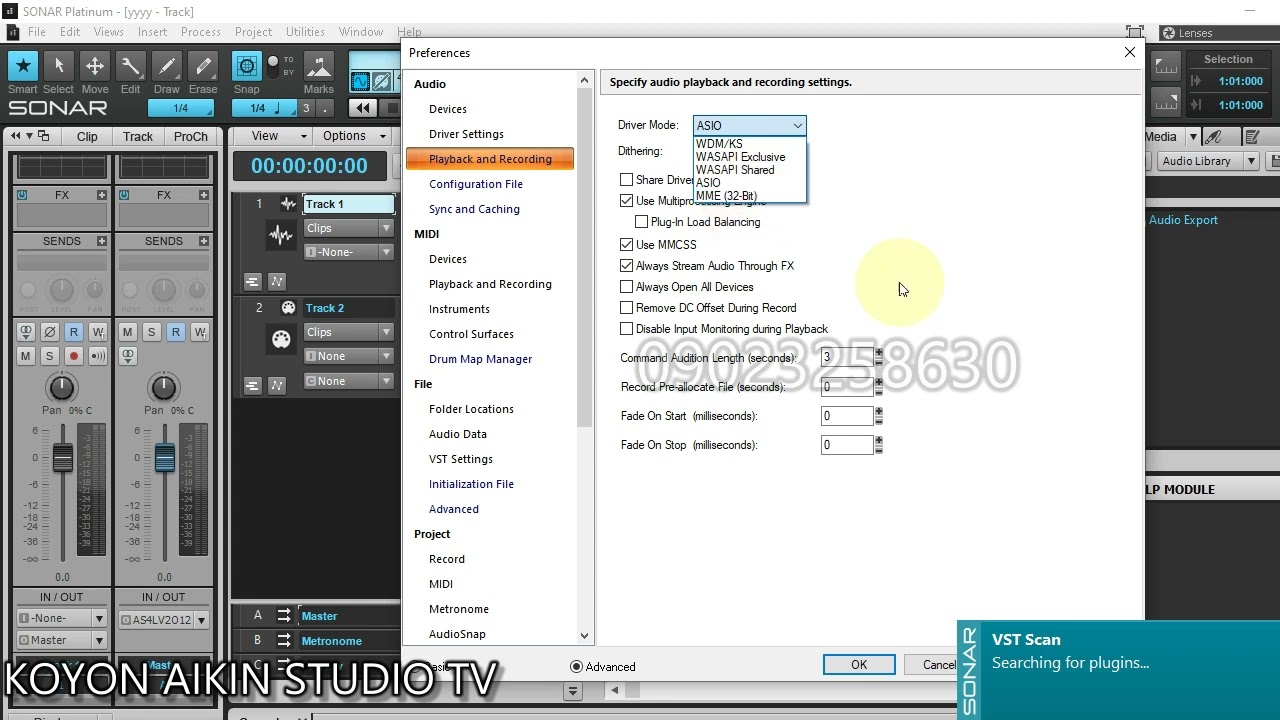Enable automation read on first strip
This screenshot has height=720, width=1280.
point(73,332)
